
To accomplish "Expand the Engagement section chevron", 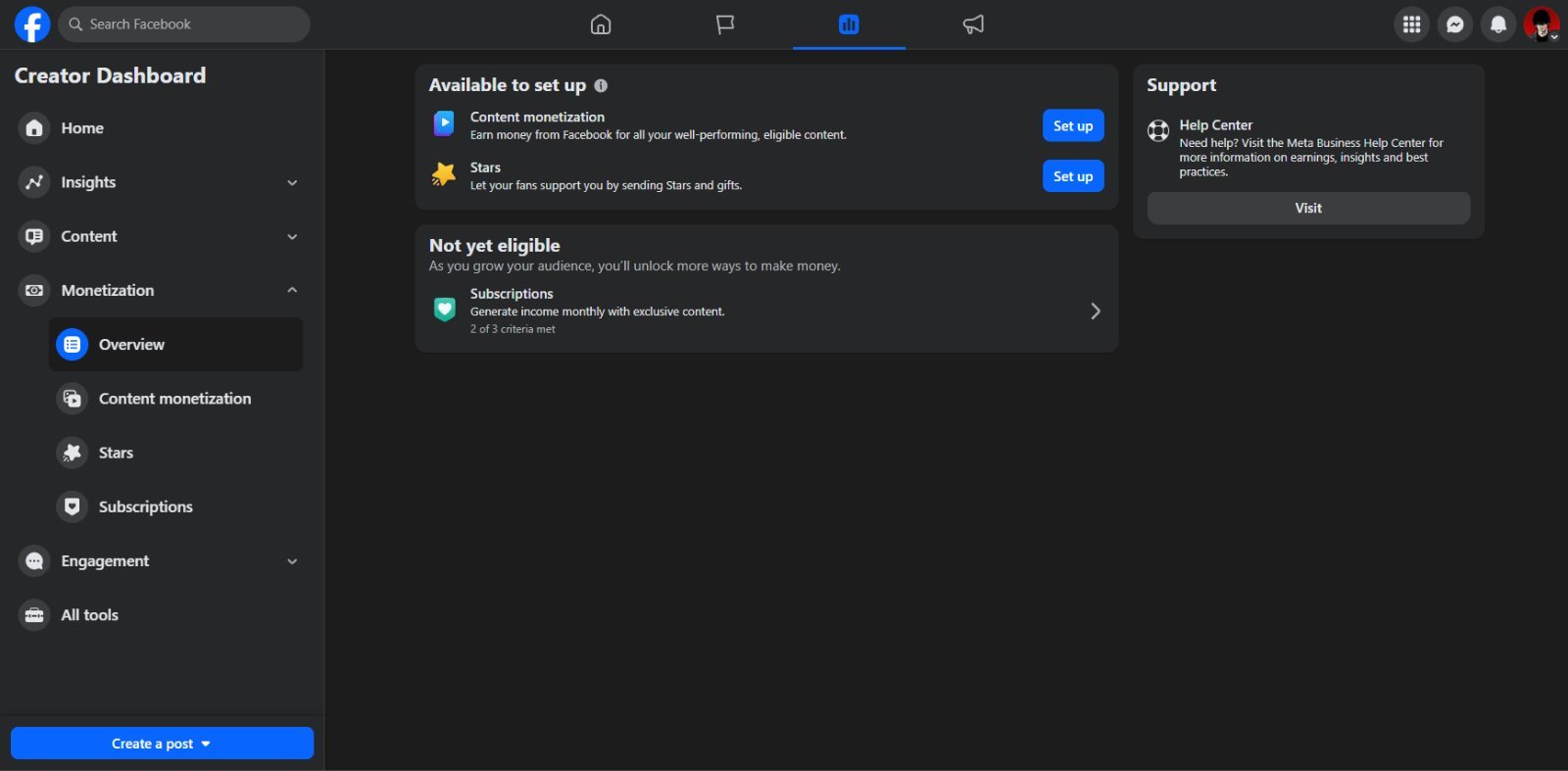I will (292, 561).
